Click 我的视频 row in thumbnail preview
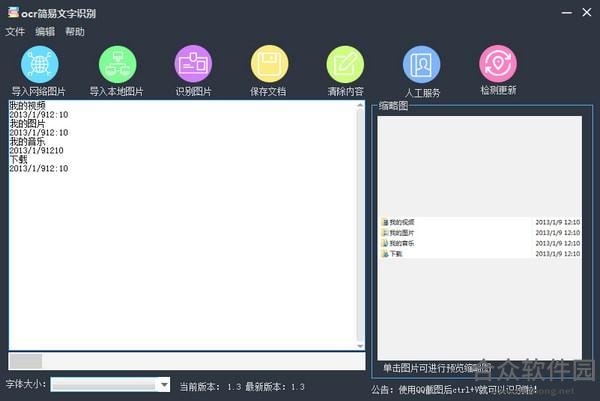The image size is (600, 401). coord(481,222)
